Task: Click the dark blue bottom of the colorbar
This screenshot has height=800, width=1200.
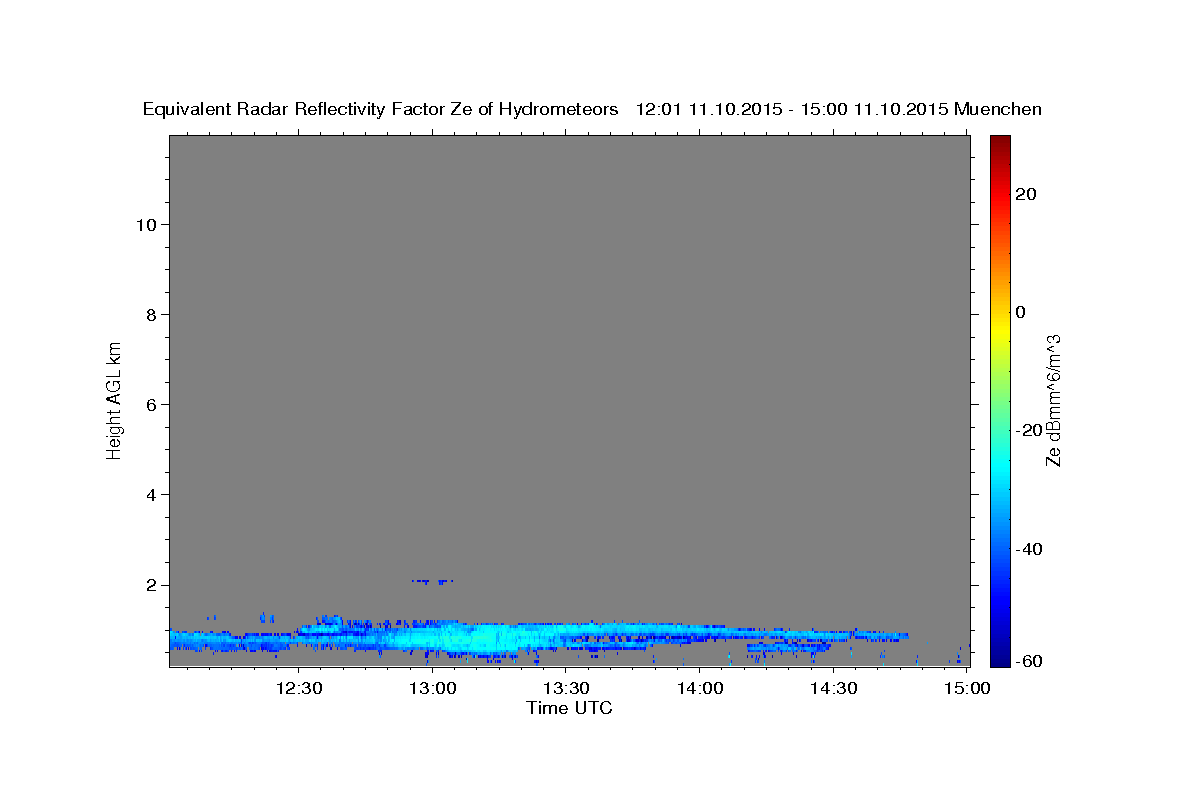Action: point(1001,655)
